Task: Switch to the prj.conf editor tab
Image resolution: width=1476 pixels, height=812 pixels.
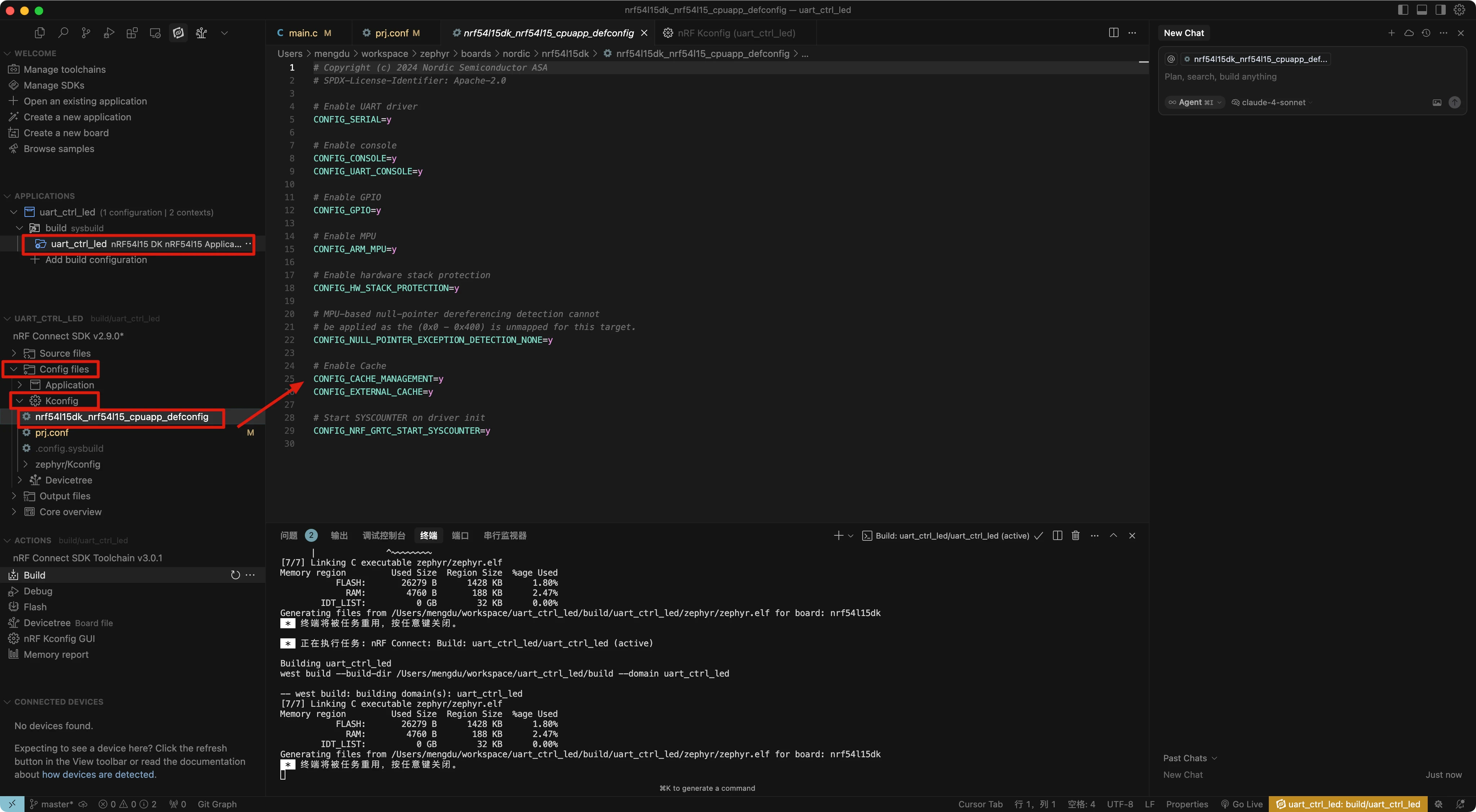Action: (391, 33)
